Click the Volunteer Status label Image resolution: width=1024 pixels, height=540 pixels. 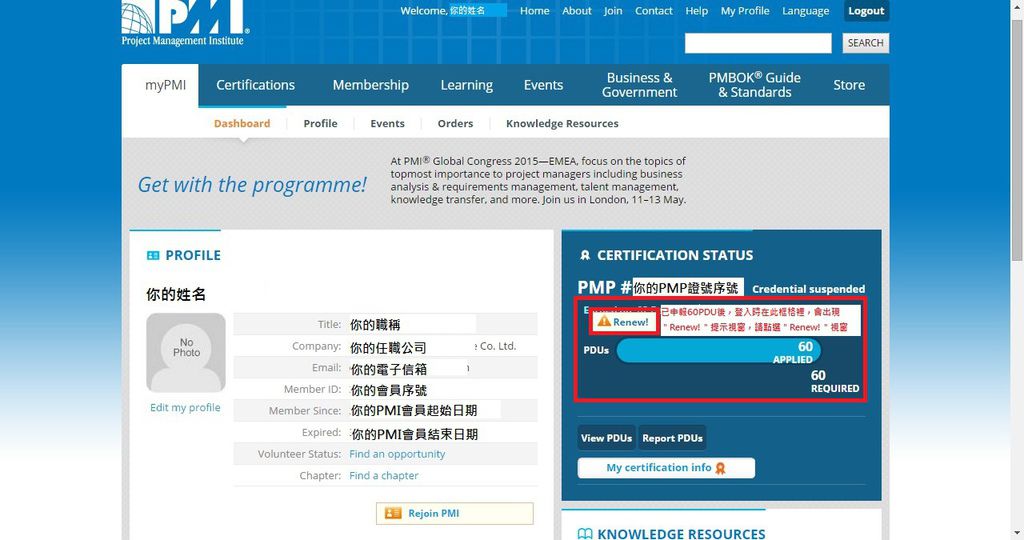pos(299,454)
